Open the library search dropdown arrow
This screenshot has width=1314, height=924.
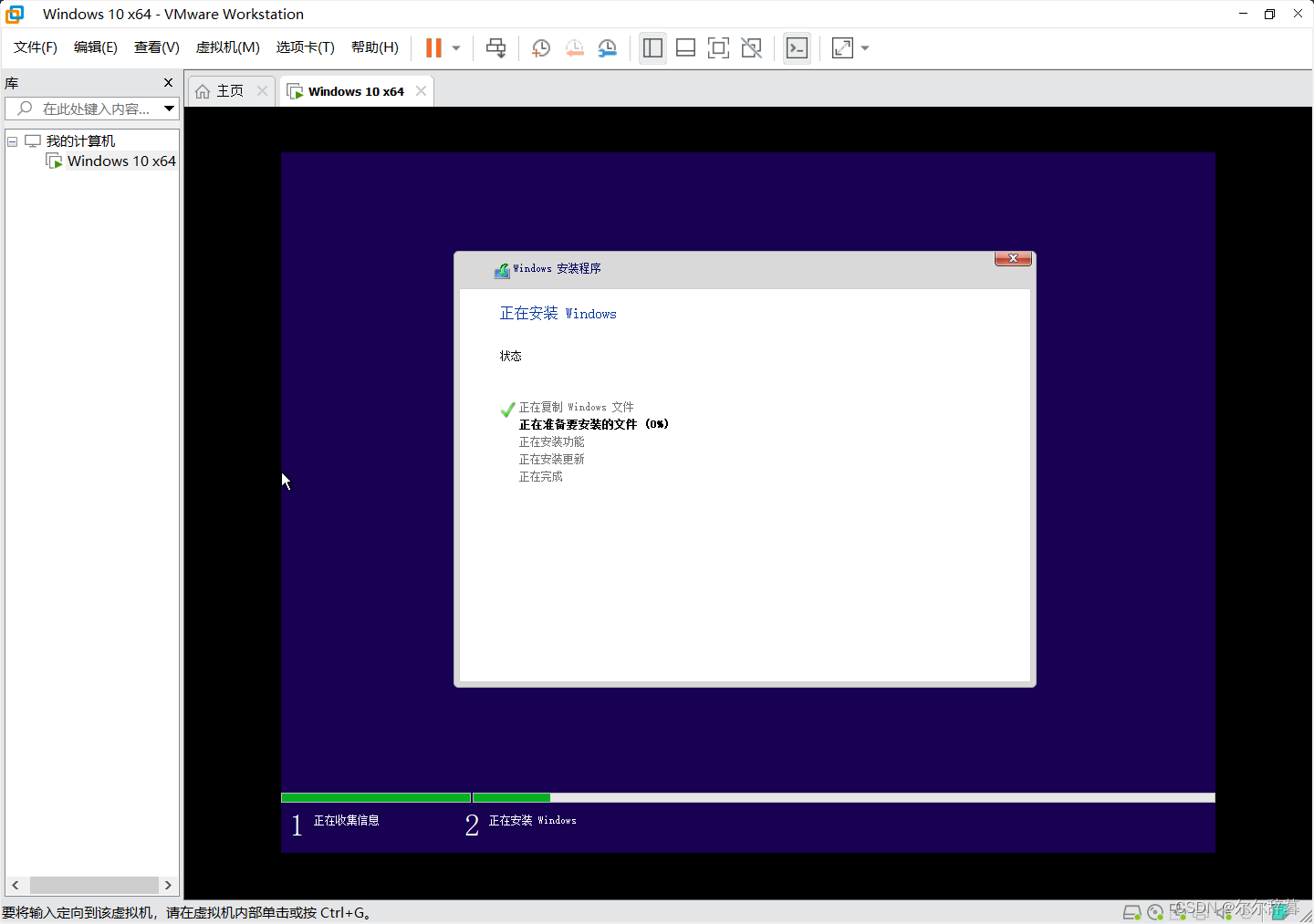[x=170, y=109]
